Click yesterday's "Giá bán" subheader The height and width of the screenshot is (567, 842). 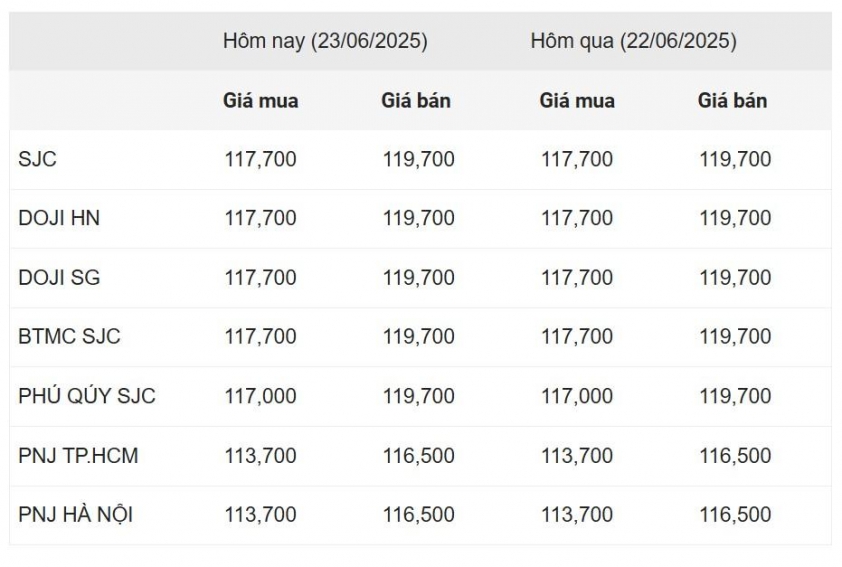coord(733,101)
